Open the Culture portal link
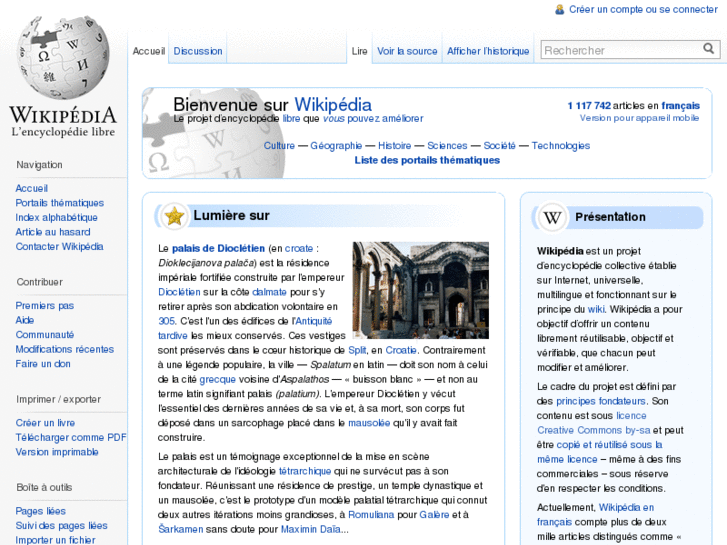This screenshot has width=727, height=545. [279, 146]
